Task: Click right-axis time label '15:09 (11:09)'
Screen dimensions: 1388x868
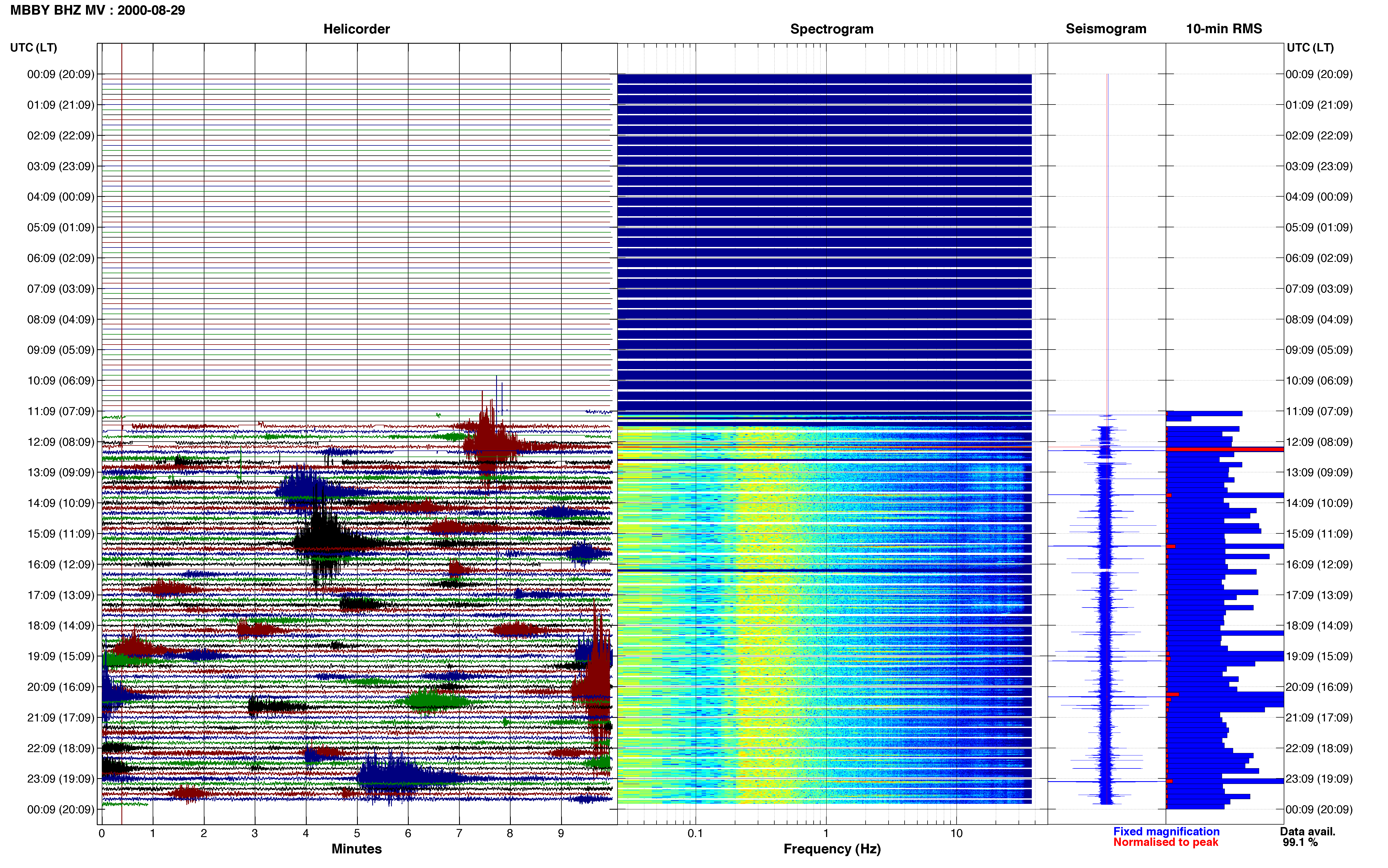Action: click(1319, 534)
